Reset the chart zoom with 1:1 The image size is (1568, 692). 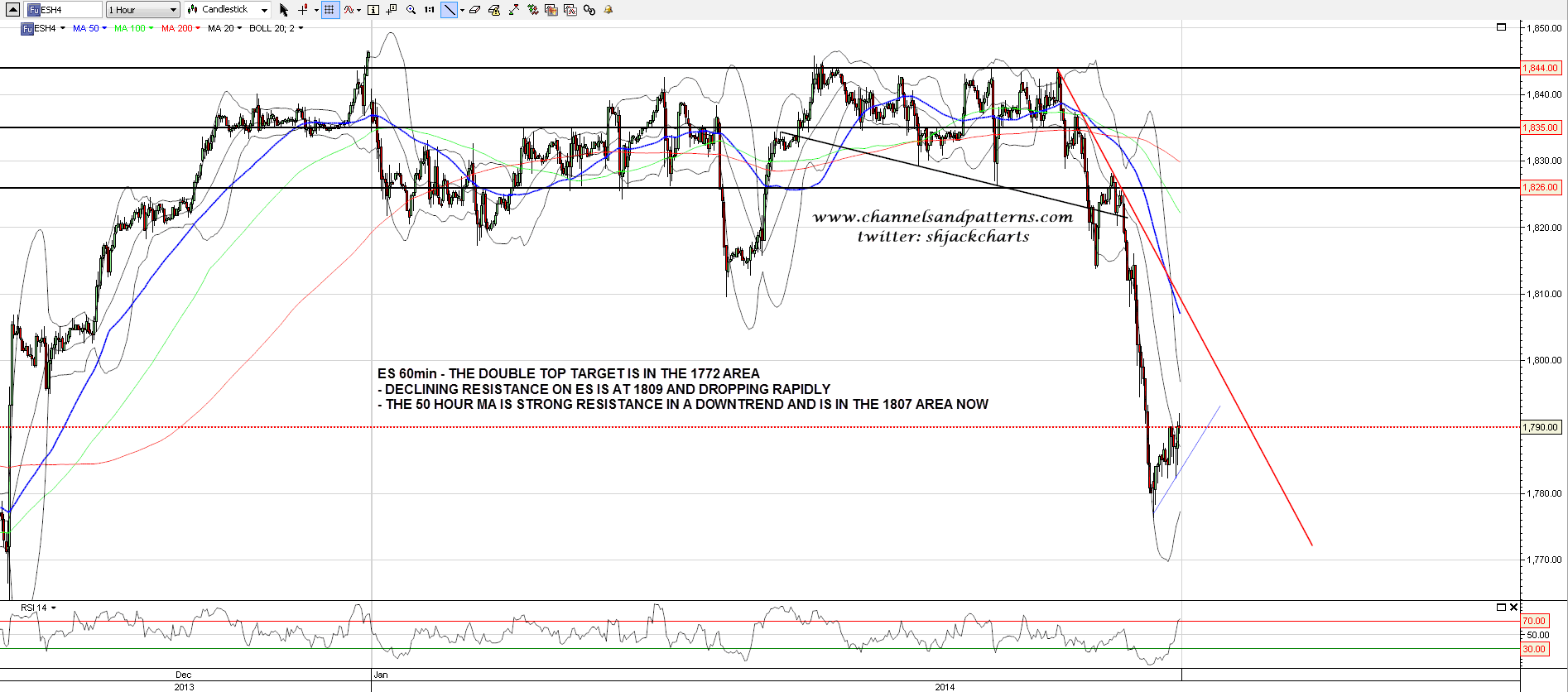pos(429,10)
